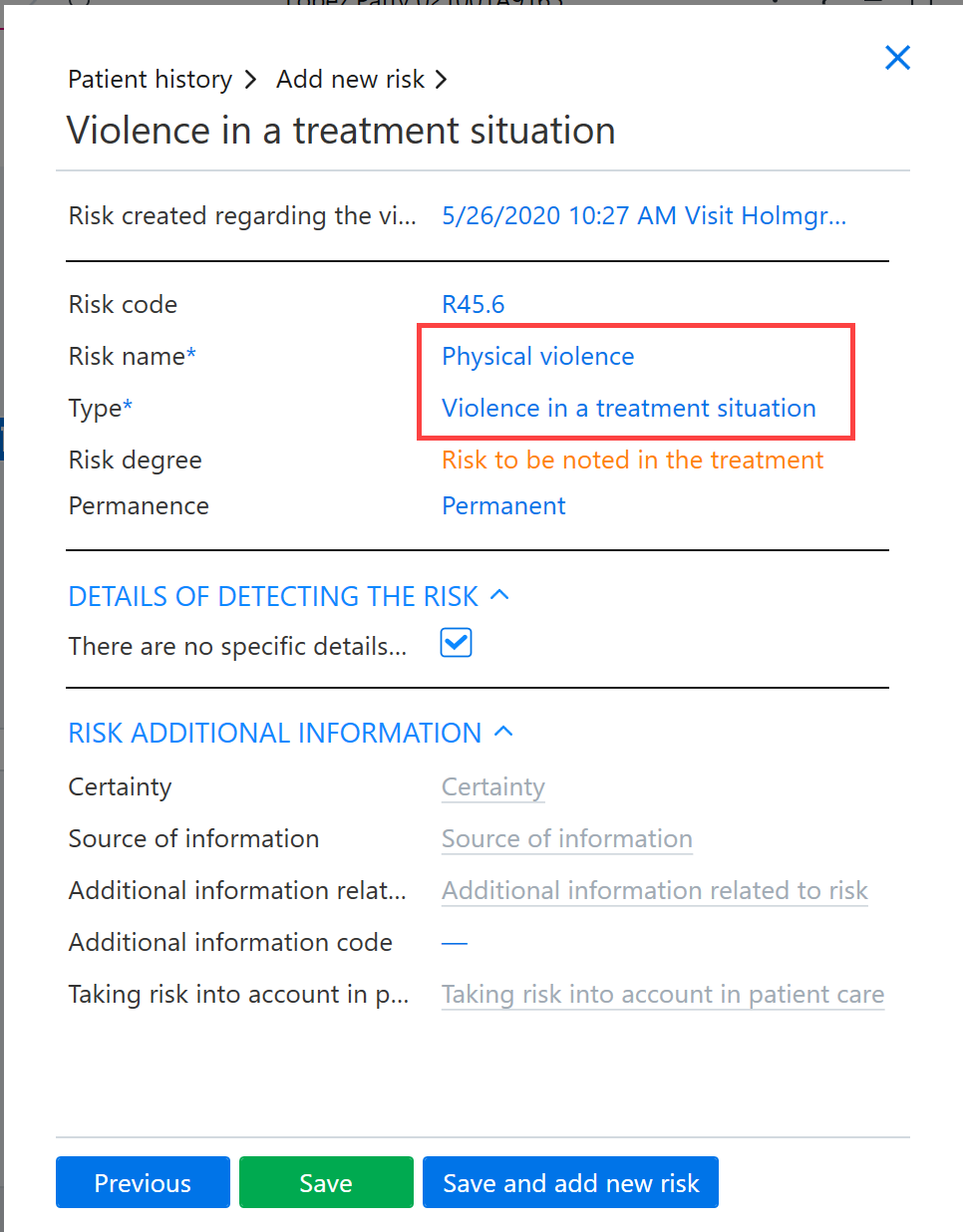Click the chevron after Patient history
This screenshot has width=963, height=1232.
250,80
